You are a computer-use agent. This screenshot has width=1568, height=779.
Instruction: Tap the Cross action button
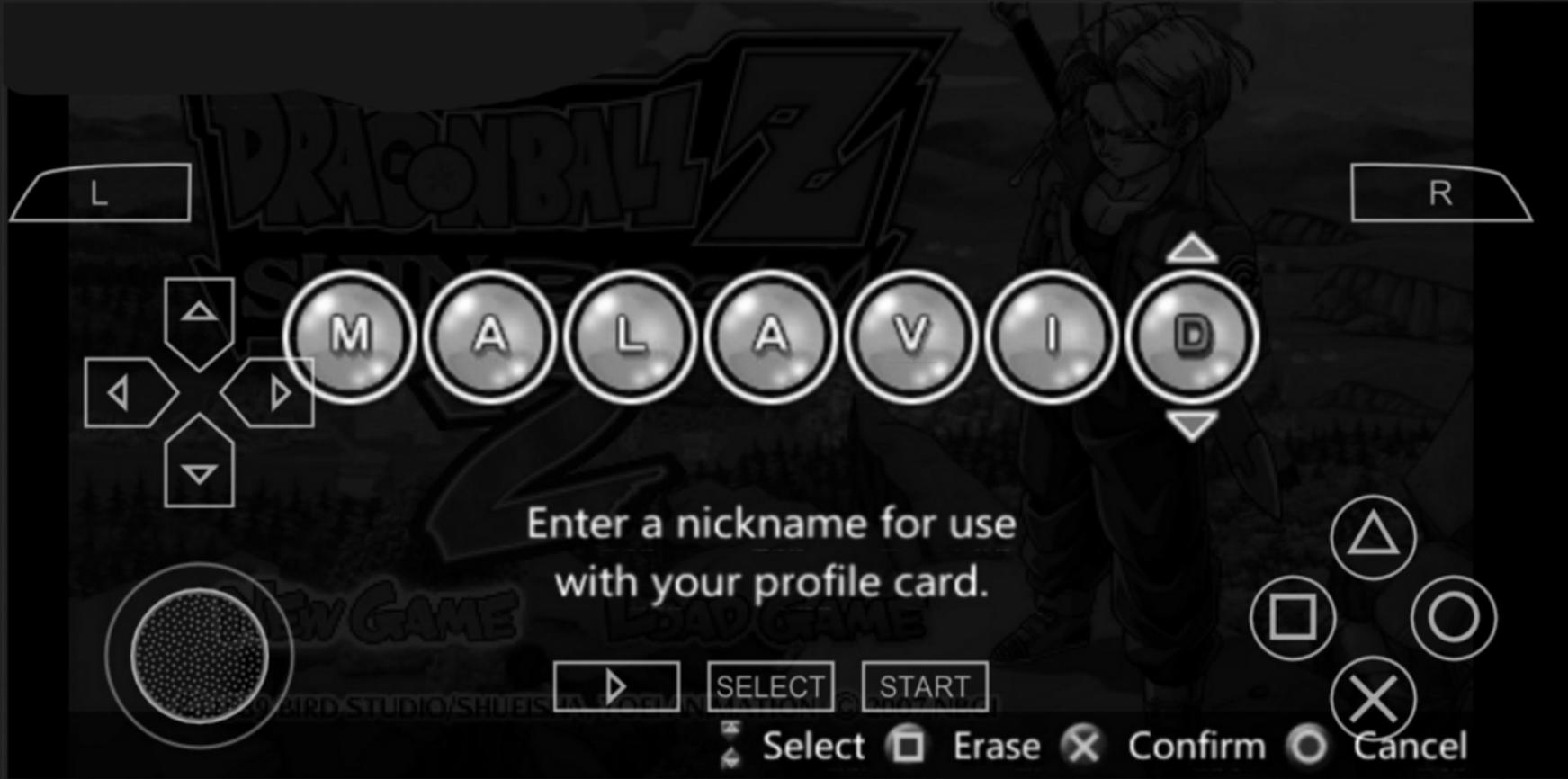[1373, 699]
